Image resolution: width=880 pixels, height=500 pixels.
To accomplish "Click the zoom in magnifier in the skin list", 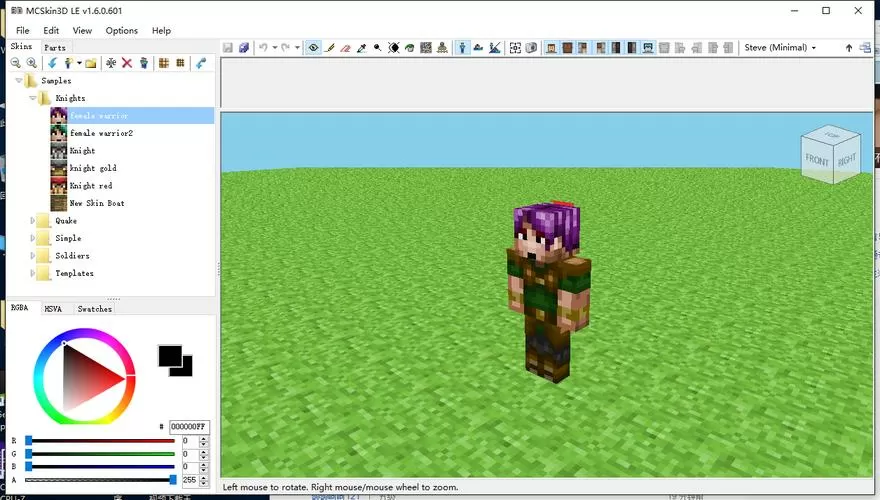I will point(32,63).
